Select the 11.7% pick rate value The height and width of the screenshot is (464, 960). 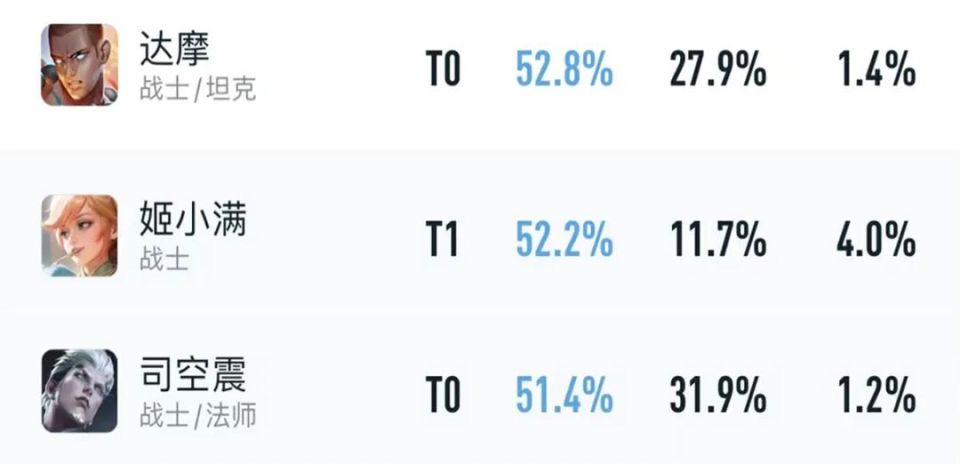(x=718, y=241)
